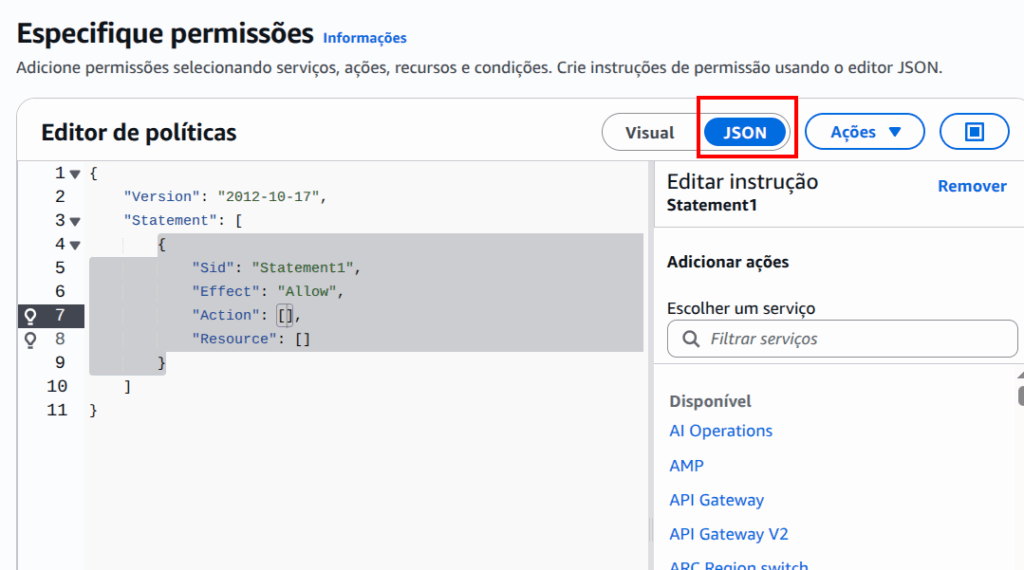Click the Remover link for Statement1
This screenshot has height=570, width=1024.
click(972, 186)
